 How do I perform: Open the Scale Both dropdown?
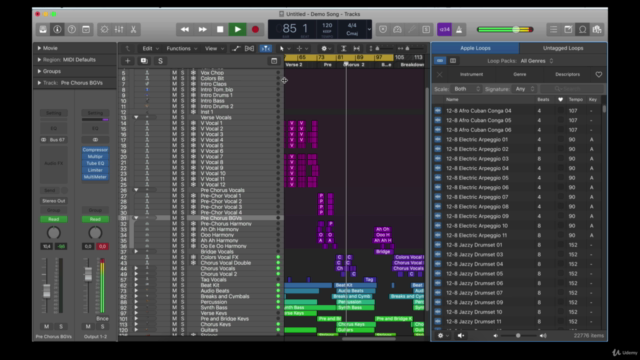[466, 89]
